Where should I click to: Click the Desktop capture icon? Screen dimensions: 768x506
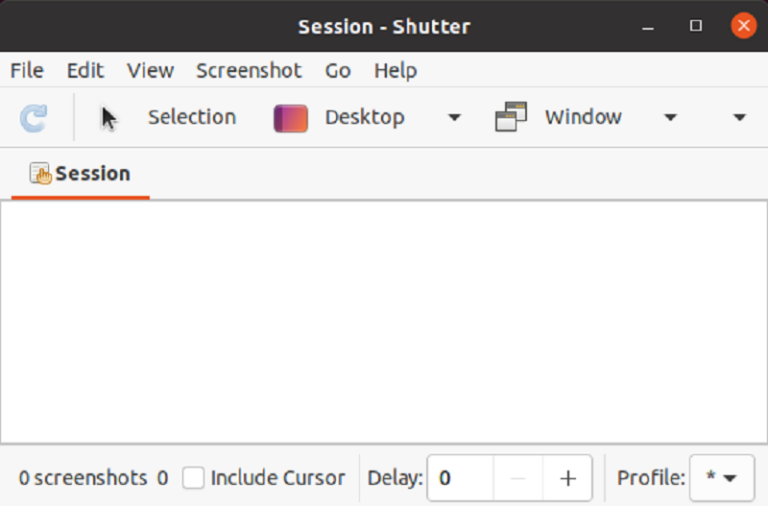tap(290, 118)
